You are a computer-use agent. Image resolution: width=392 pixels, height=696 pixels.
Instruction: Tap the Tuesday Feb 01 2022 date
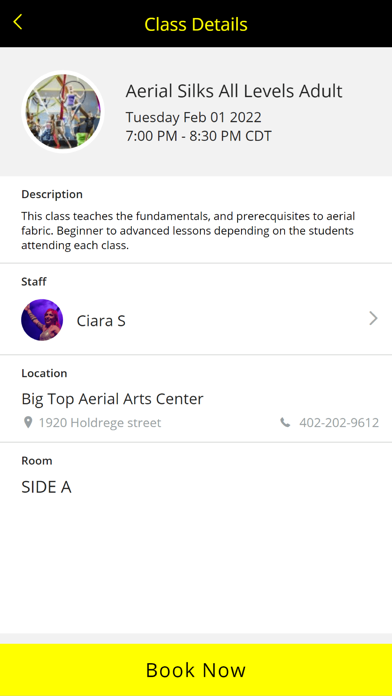194,117
